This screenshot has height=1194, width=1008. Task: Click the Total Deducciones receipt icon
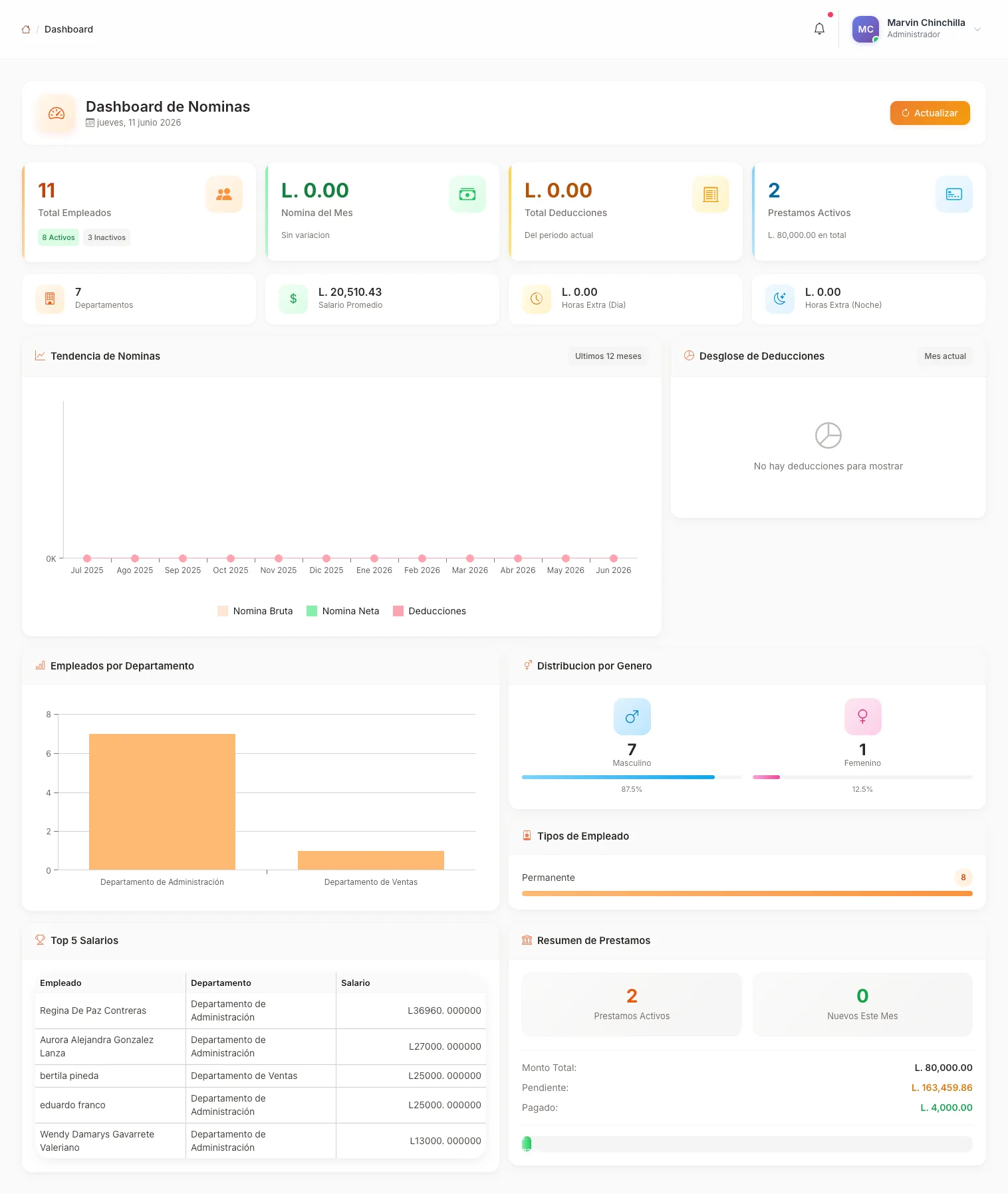pos(711,194)
